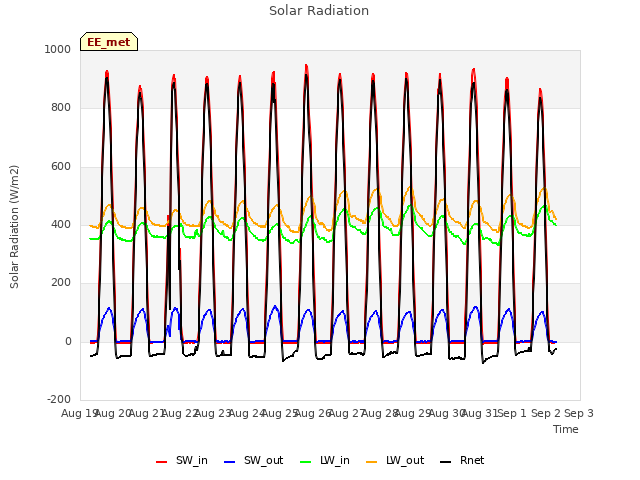
Task: Click the Aug 31 SW_in peak
Action: coord(473,70)
